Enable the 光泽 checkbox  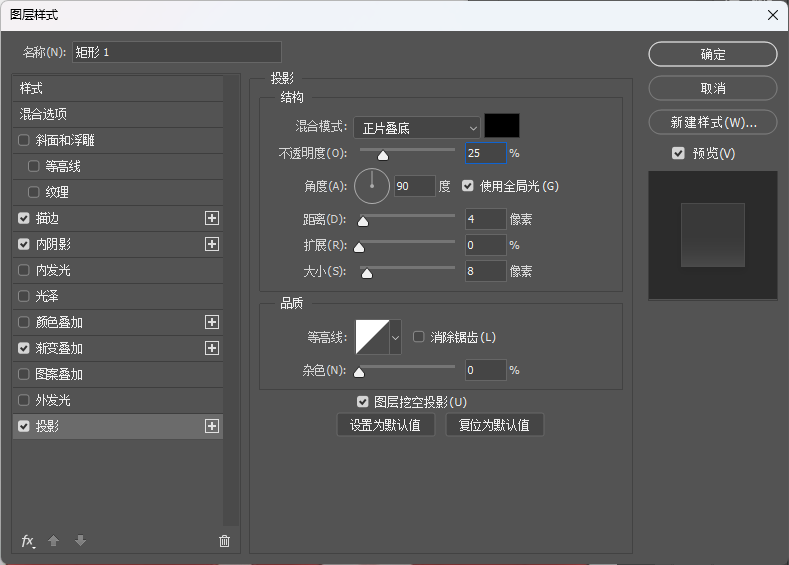pos(24,296)
